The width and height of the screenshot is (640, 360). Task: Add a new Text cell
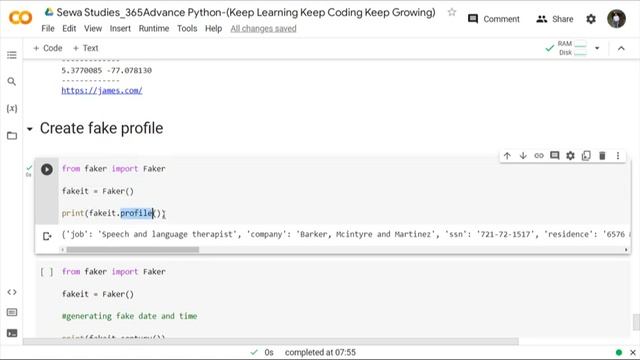point(86,48)
